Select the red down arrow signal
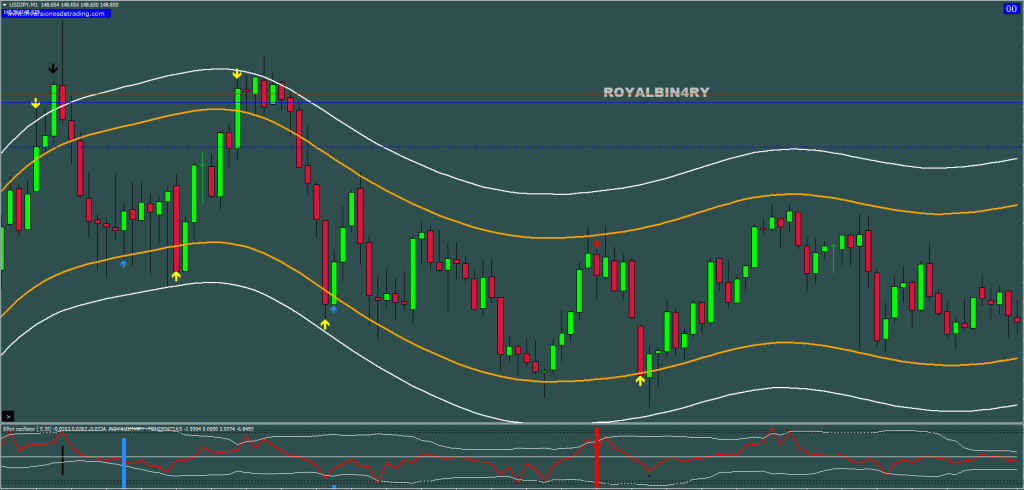Screen dimensions: 1024x490 [x=596, y=244]
